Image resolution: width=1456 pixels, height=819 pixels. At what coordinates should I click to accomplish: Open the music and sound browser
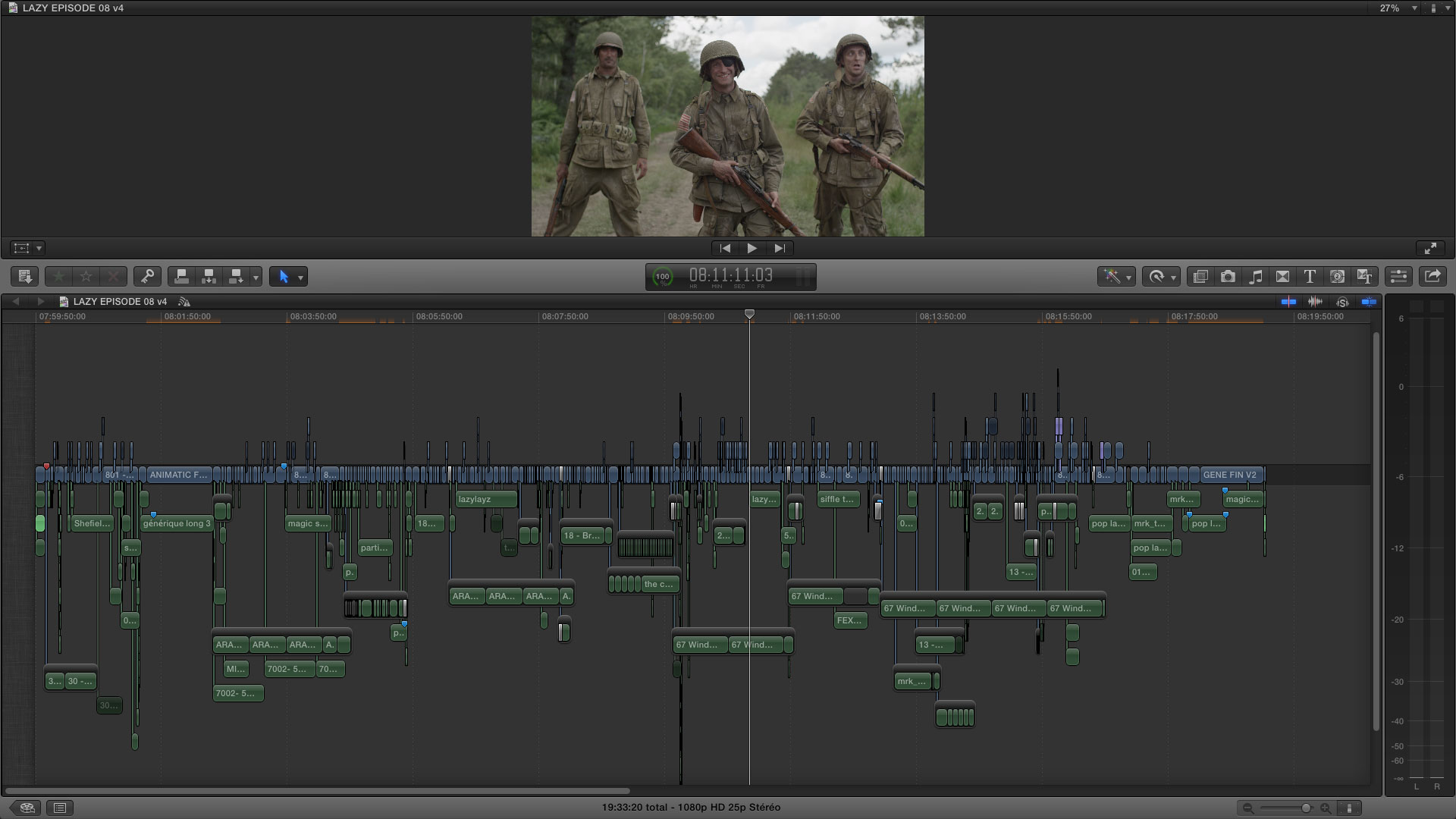pyautogui.click(x=1255, y=277)
